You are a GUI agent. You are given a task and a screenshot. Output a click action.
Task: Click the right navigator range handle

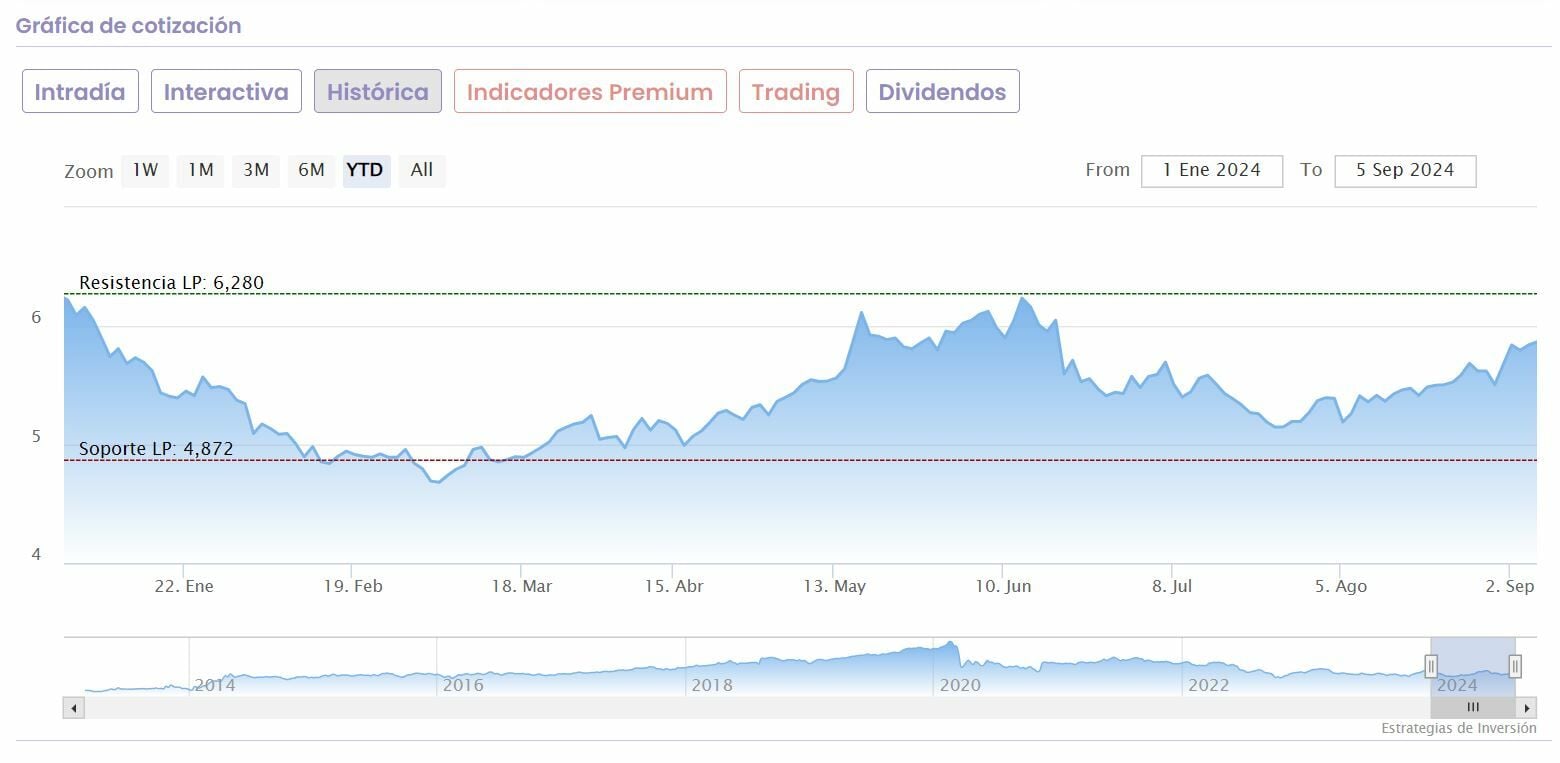pyautogui.click(x=1515, y=667)
